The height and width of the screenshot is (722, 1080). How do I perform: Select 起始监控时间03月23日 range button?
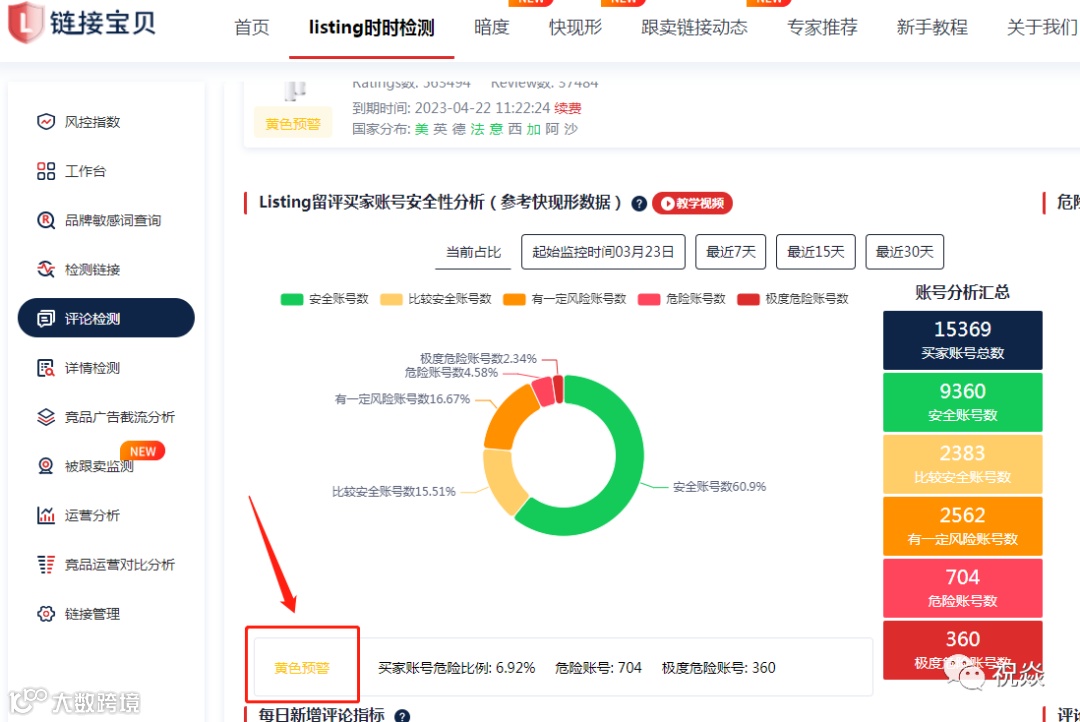click(x=603, y=252)
